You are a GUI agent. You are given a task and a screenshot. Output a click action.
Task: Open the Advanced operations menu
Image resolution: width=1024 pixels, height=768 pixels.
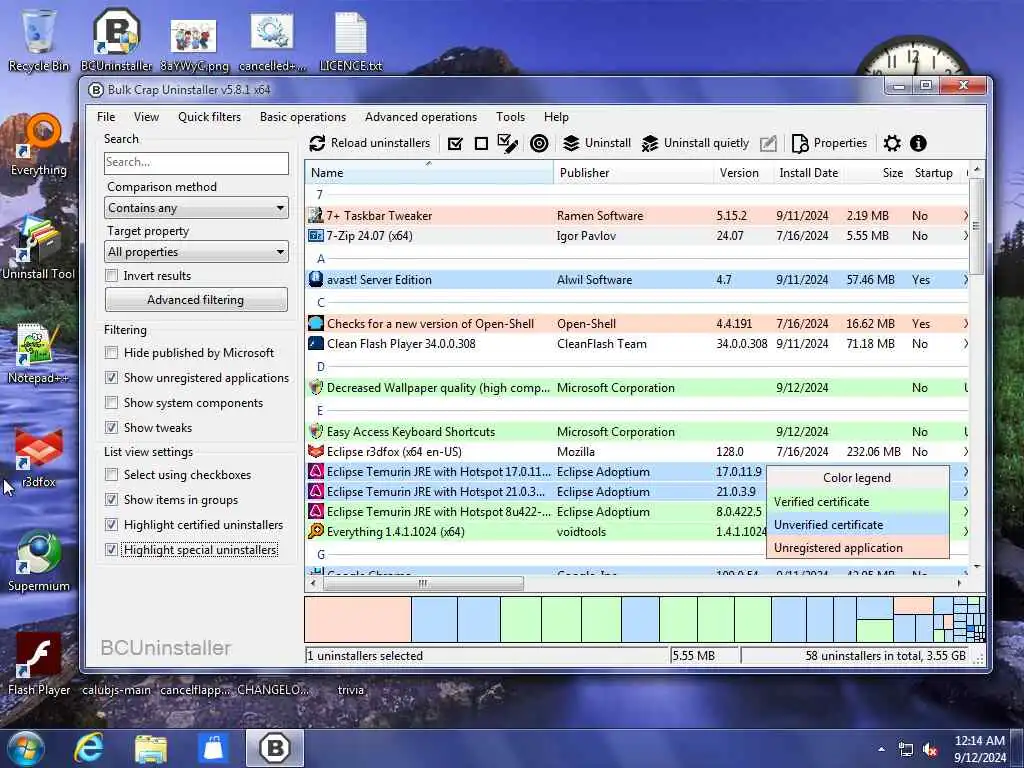(x=421, y=117)
